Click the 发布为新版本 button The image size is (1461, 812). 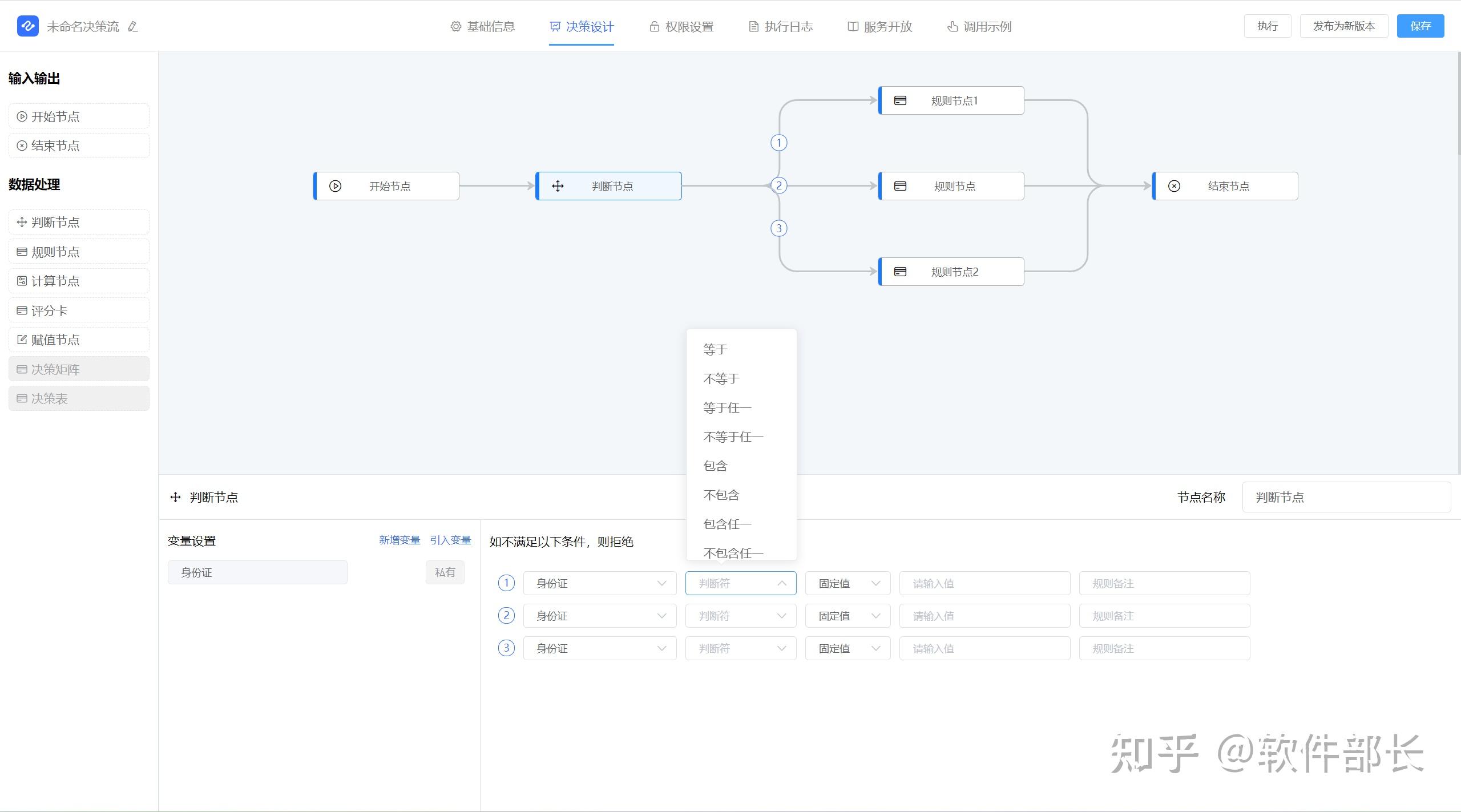1343,26
